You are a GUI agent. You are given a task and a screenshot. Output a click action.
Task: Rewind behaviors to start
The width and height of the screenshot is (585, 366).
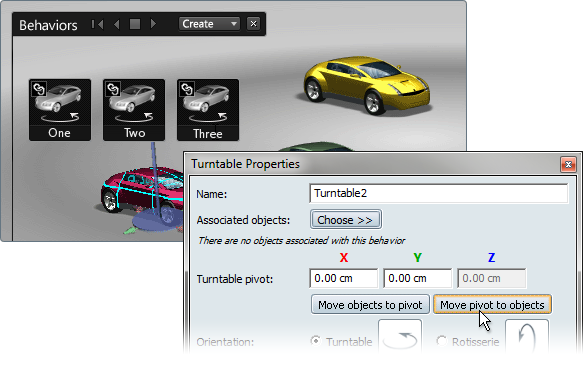tap(98, 25)
